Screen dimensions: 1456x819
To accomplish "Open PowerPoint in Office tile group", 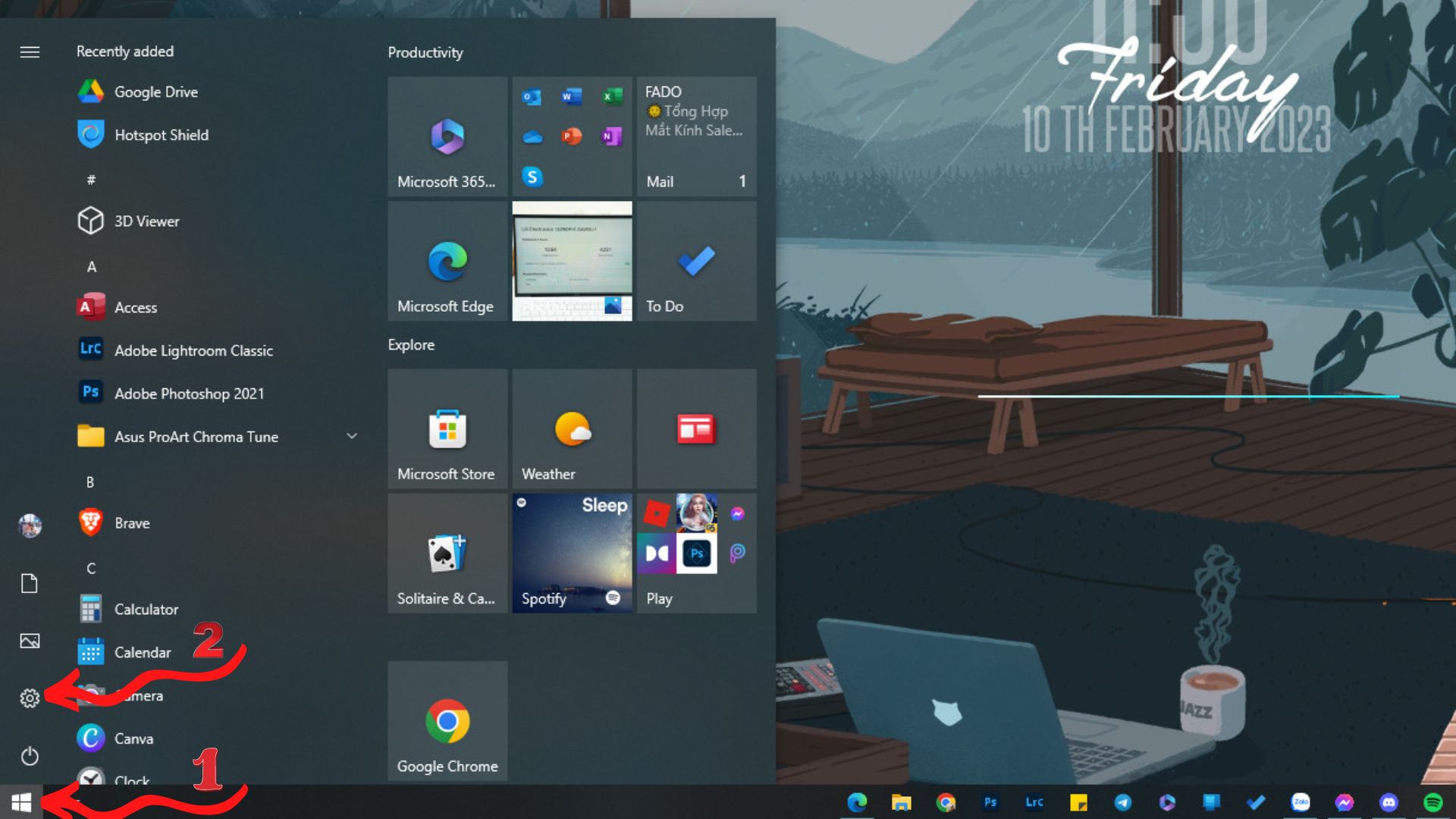I will pyautogui.click(x=572, y=136).
